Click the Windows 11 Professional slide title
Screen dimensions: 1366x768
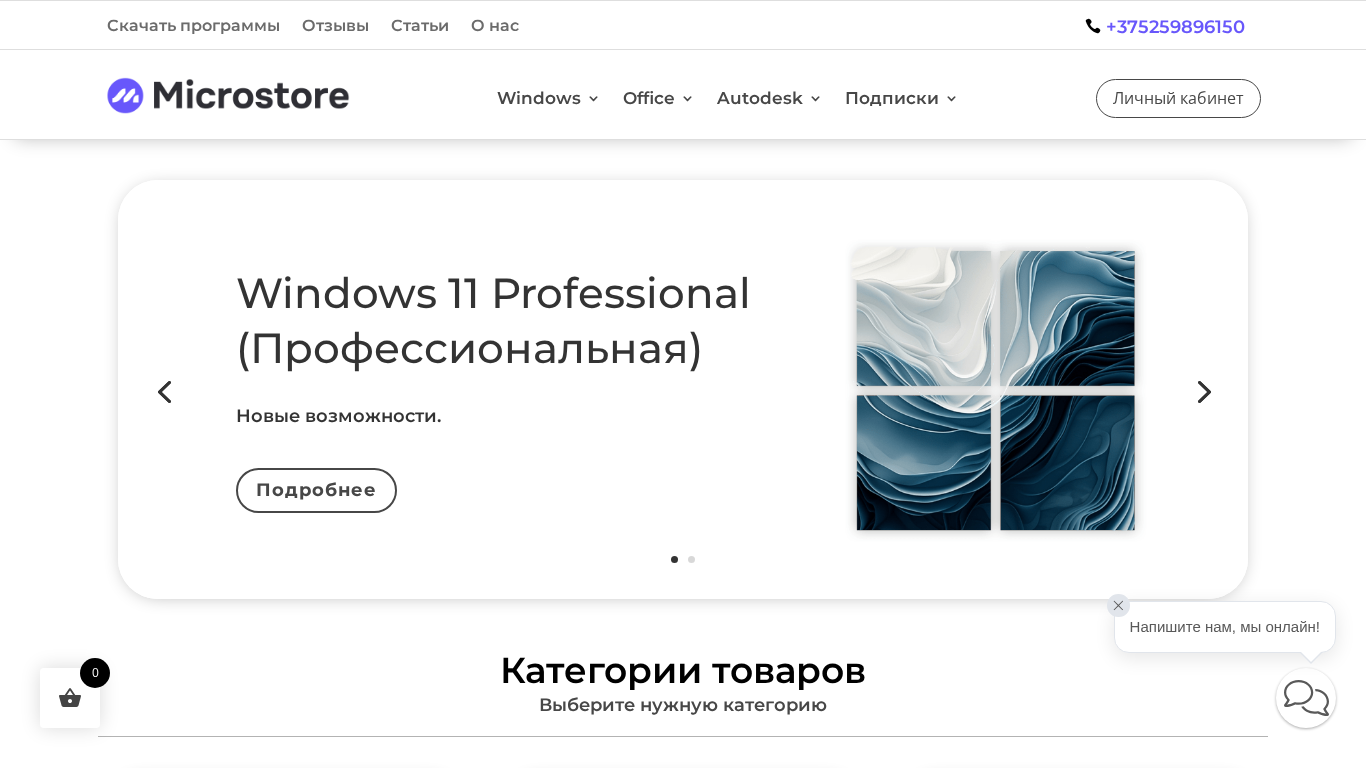[x=493, y=320]
